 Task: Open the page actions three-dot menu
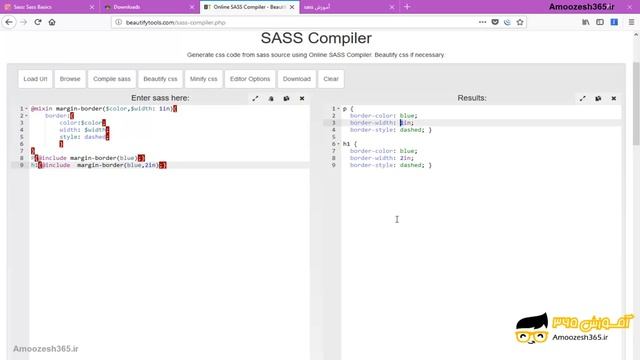482,22
